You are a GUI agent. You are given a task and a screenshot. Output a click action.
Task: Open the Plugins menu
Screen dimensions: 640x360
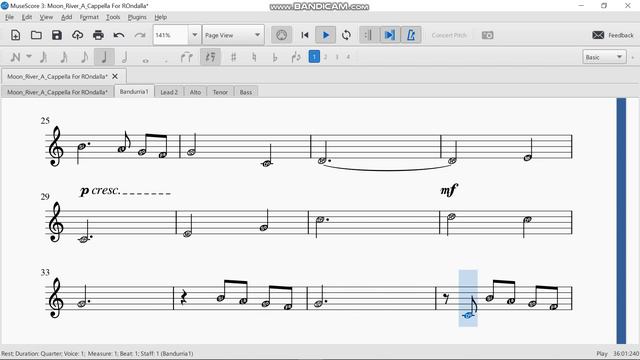137,17
